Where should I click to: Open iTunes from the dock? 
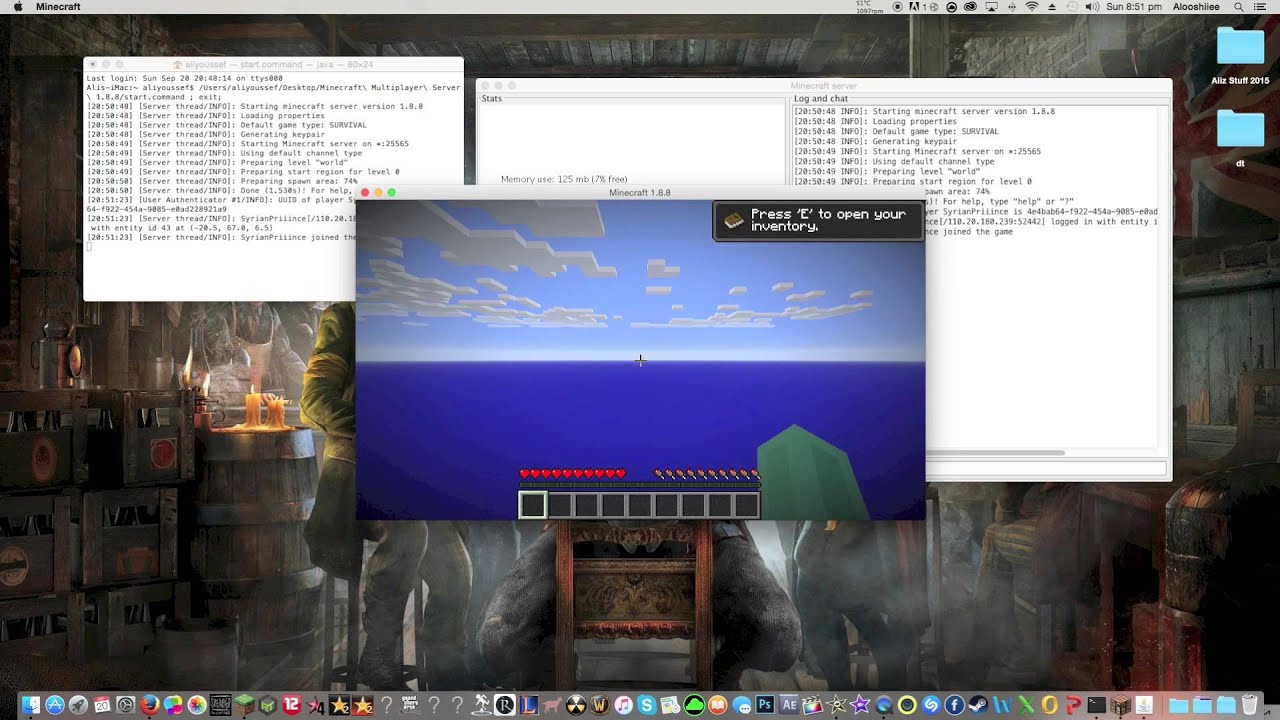click(623, 705)
